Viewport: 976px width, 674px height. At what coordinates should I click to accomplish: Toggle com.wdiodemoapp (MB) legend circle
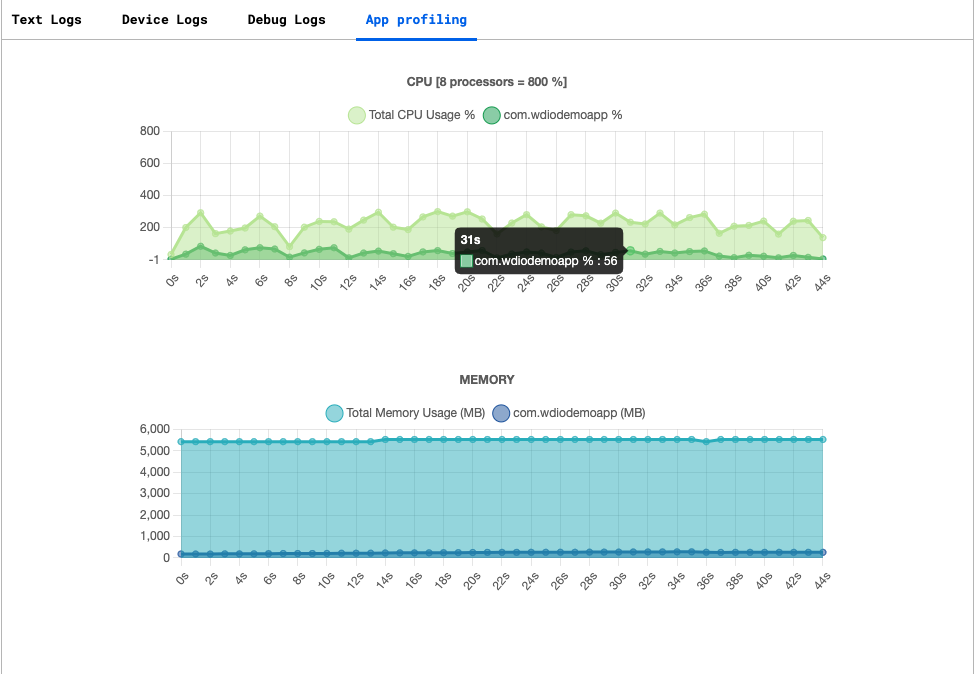(x=501, y=413)
